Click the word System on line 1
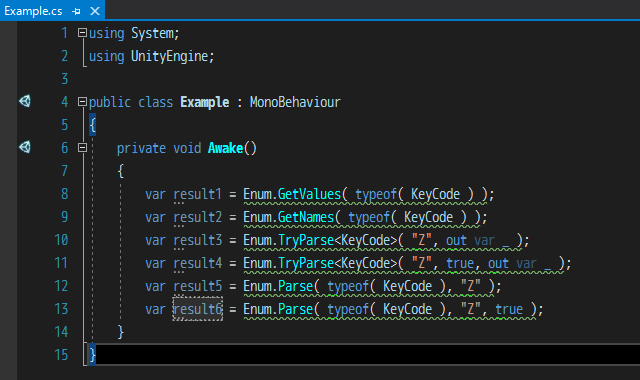Screen dimensions: 640x380 tap(152, 33)
